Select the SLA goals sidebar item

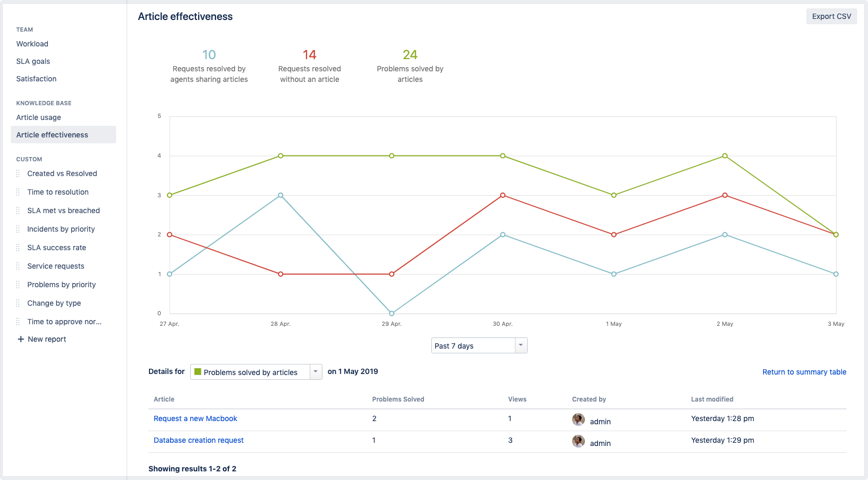tap(33, 61)
